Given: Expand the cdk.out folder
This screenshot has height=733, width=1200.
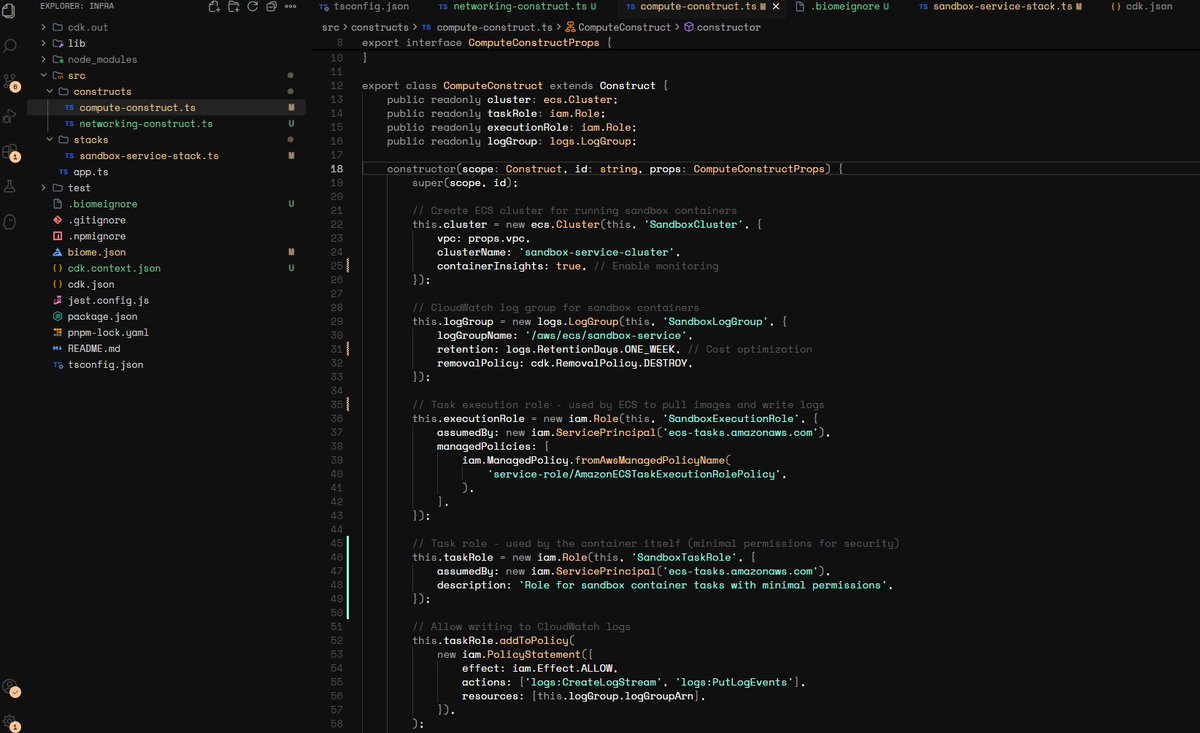Looking at the screenshot, I should (166, 27).
